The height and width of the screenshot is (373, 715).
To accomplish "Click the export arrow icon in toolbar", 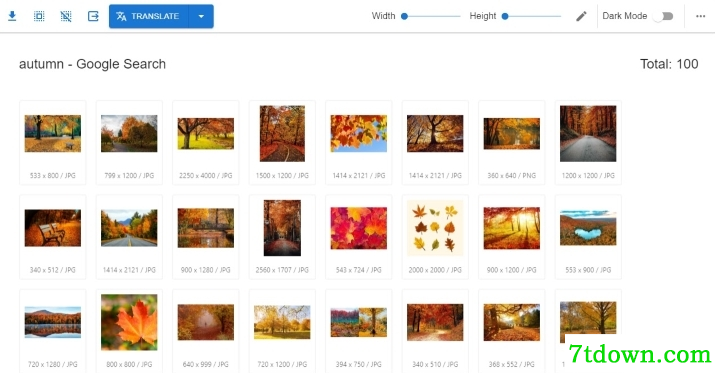I will click(93, 16).
